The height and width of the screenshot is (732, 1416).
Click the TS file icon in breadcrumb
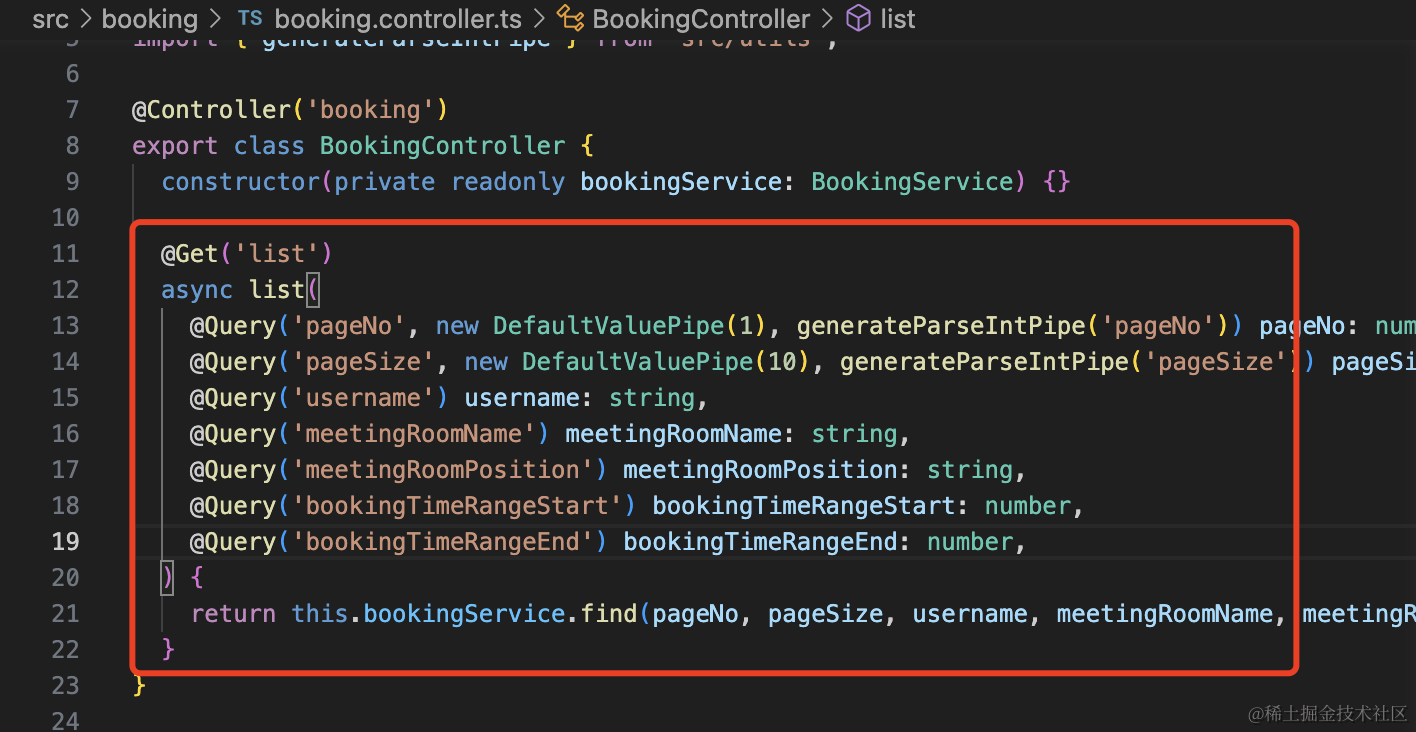pos(249,19)
